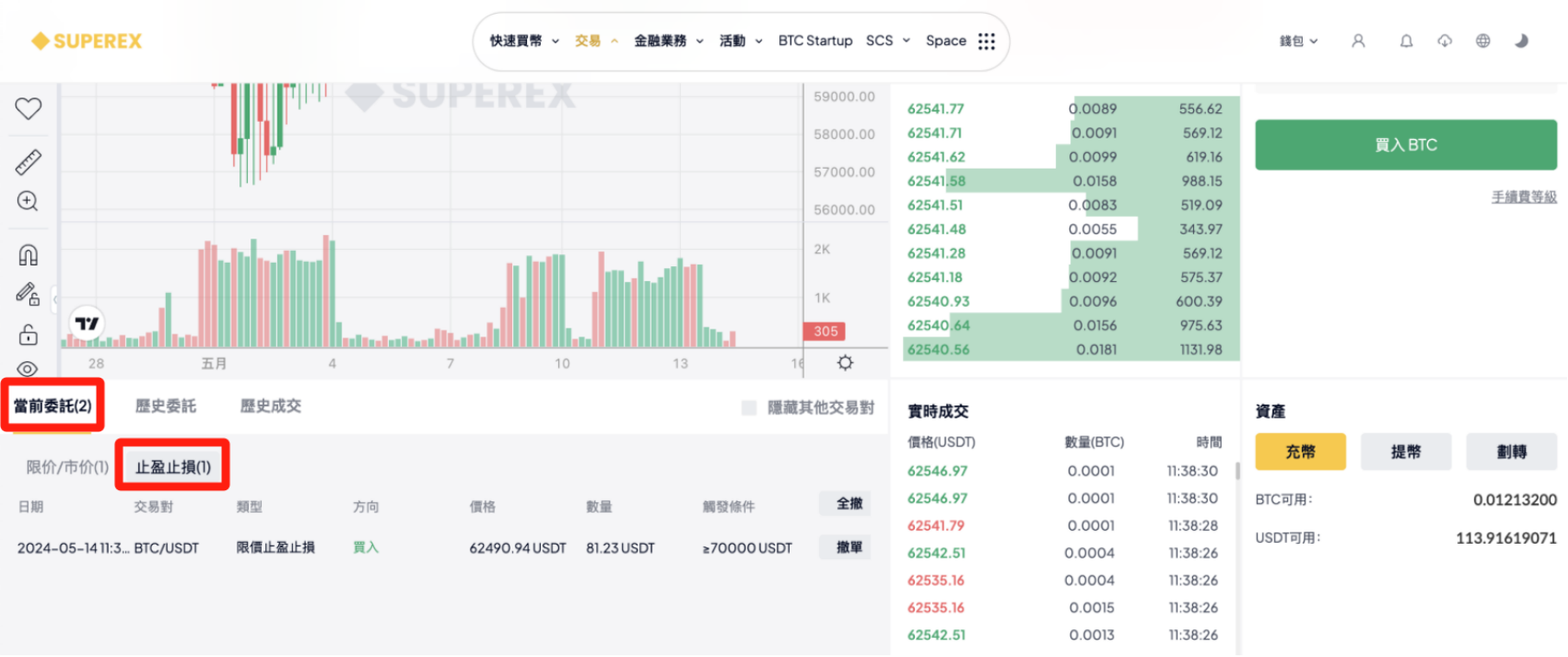Open user account profile icon
The height and width of the screenshot is (657, 1568).
1358,41
